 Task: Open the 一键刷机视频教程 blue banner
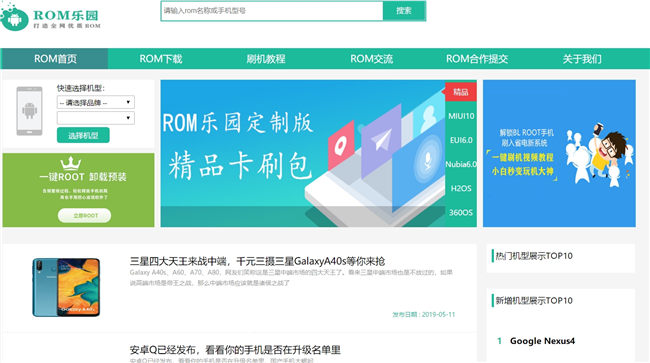coord(559,153)
